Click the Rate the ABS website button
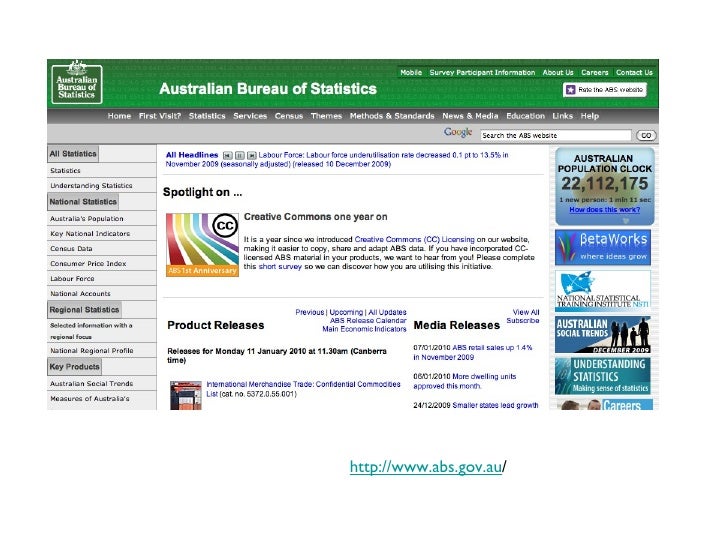 604,90
